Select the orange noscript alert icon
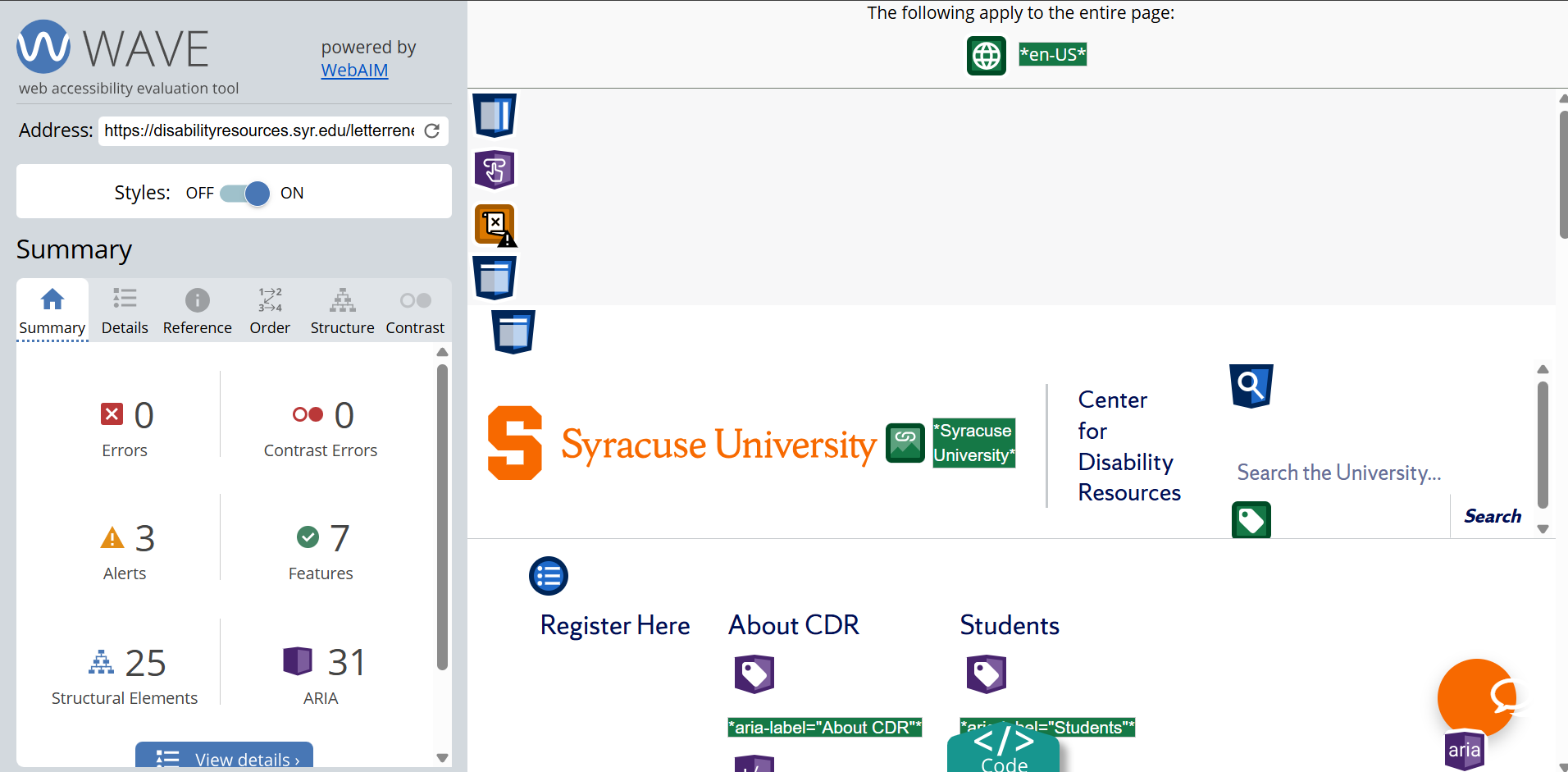Viewport: 1568px width, 772px height. [495, 225]
